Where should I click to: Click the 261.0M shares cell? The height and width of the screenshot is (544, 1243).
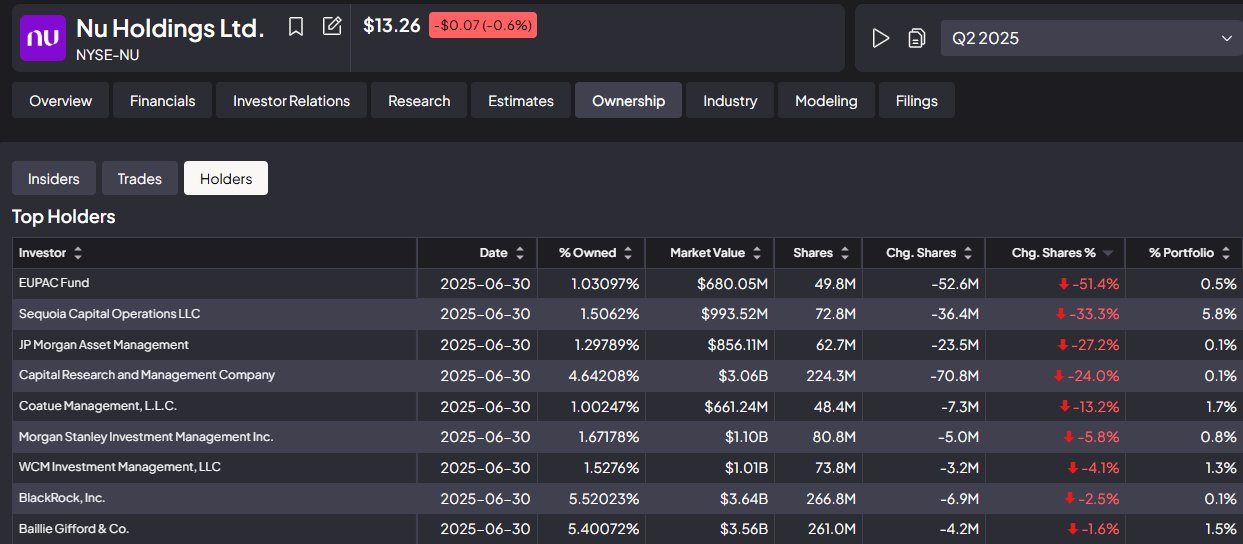coord(830,529)
